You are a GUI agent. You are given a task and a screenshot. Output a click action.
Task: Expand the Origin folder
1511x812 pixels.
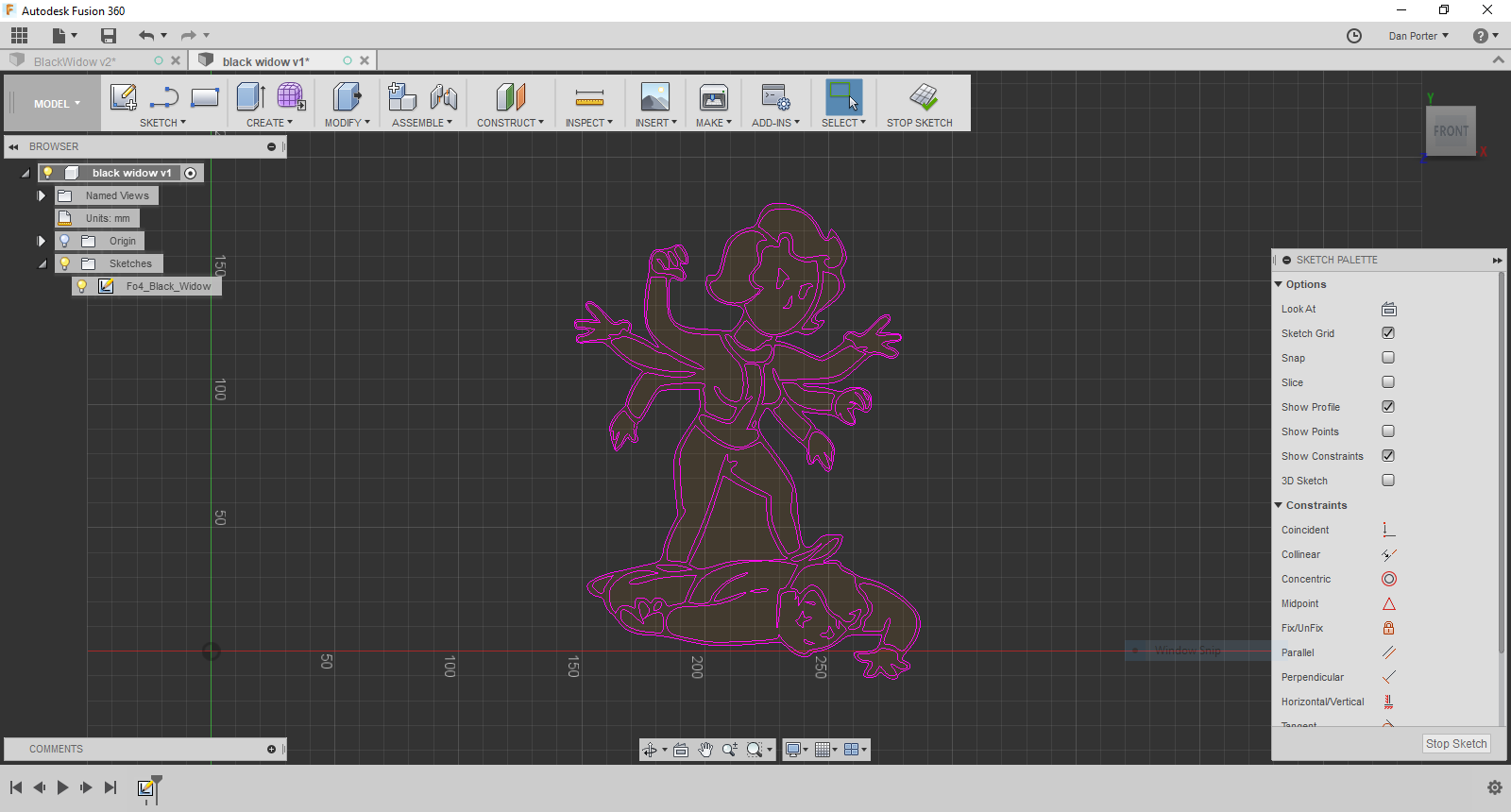[42, 241]
